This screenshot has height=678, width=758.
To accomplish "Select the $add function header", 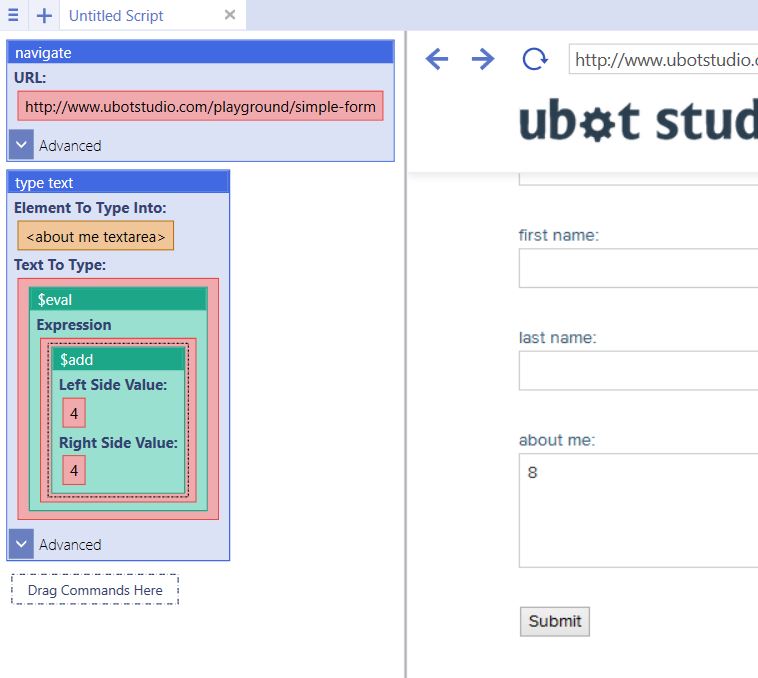I will click(x=118, y=360).
